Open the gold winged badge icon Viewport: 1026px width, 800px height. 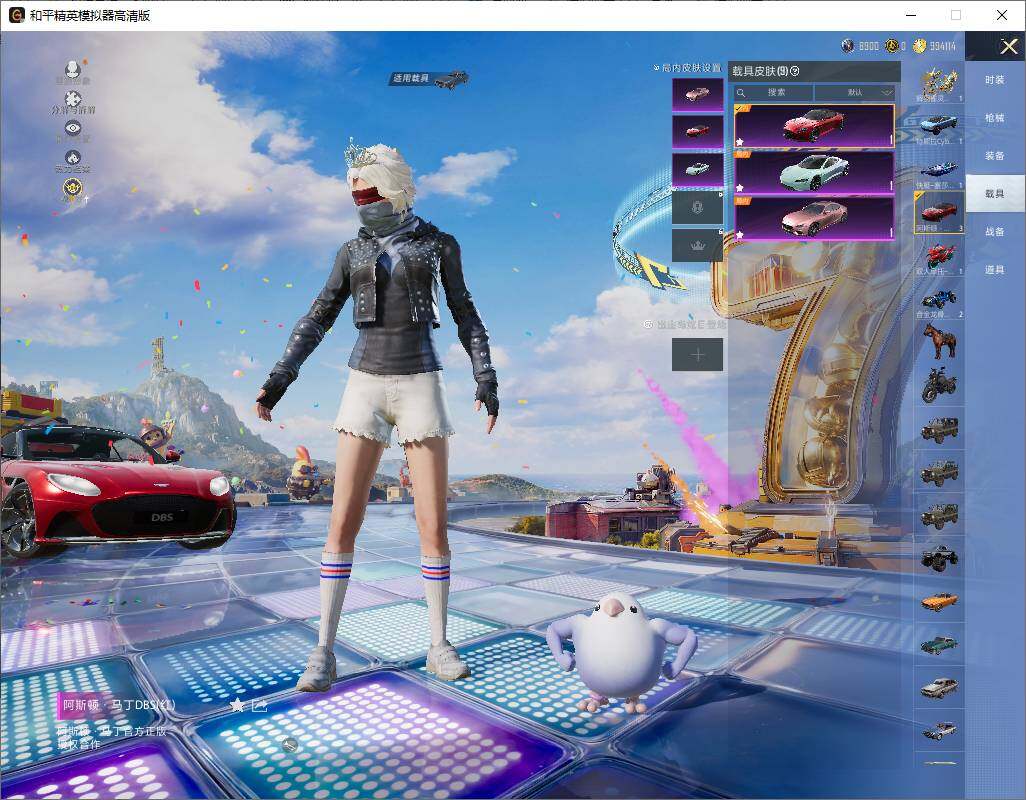click(73, 188)
